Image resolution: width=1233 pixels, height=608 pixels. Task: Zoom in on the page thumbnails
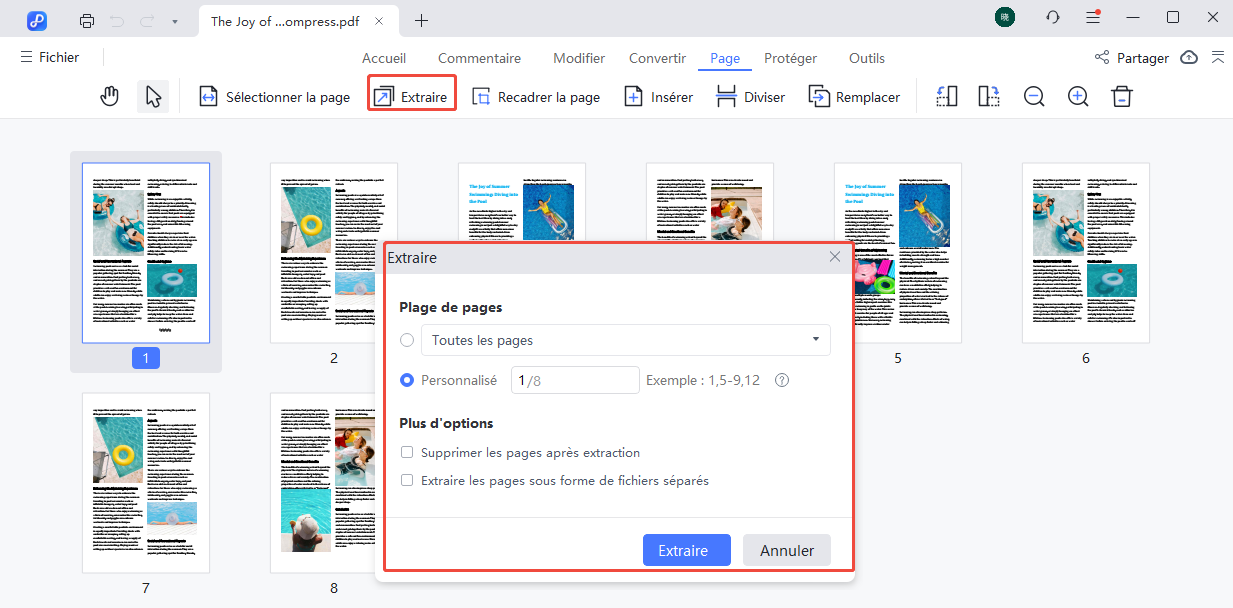pyautogui.click(x=1078, y=96)
